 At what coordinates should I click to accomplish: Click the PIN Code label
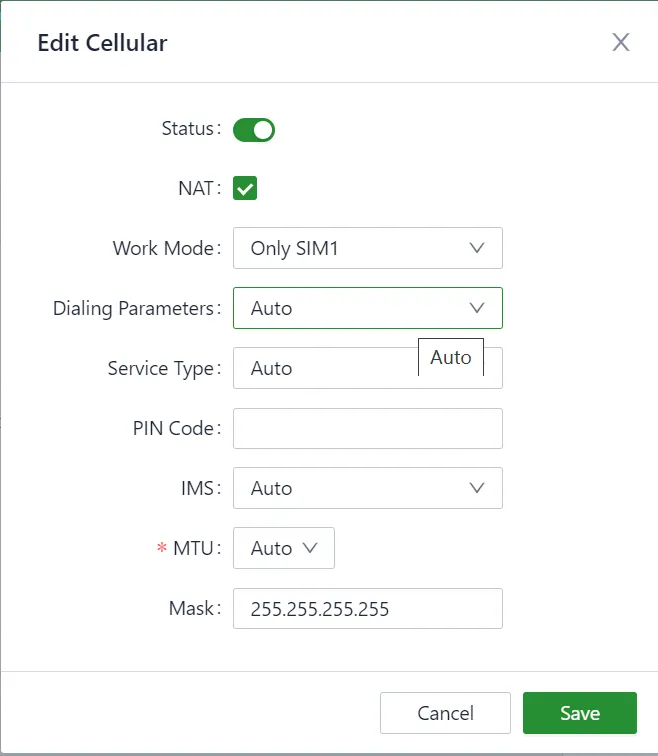tap(177, 428)
